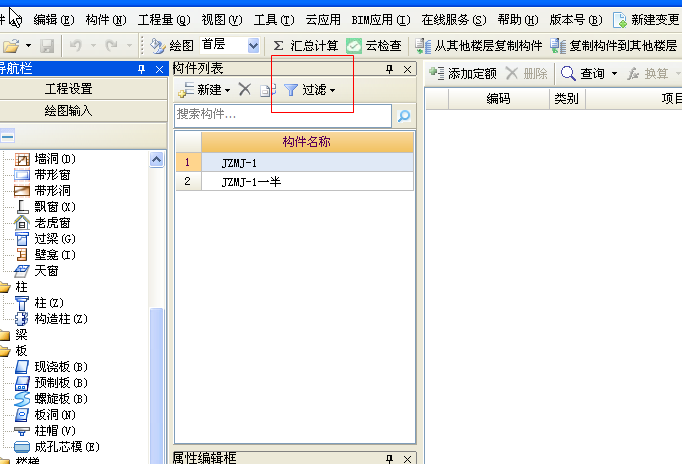Screen dimensions: 682x464
Task: Select 柱(Z) component in the tree
Action: [39, 303]
